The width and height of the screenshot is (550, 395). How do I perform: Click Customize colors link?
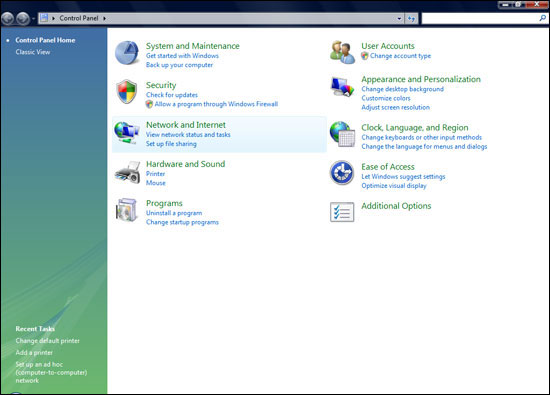click(x=386, y=98)
